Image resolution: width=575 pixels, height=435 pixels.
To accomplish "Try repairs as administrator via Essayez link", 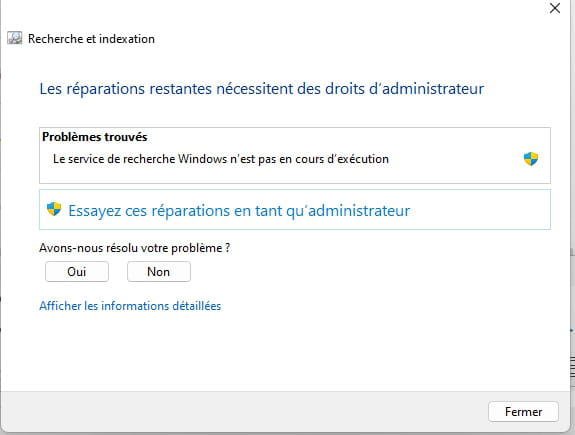I will 239,211.
